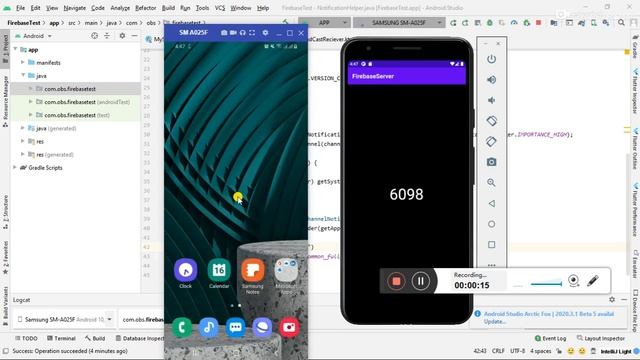Open the red camera app icon
The width and height of the screenshot is (640, 360).
(289, 327)
